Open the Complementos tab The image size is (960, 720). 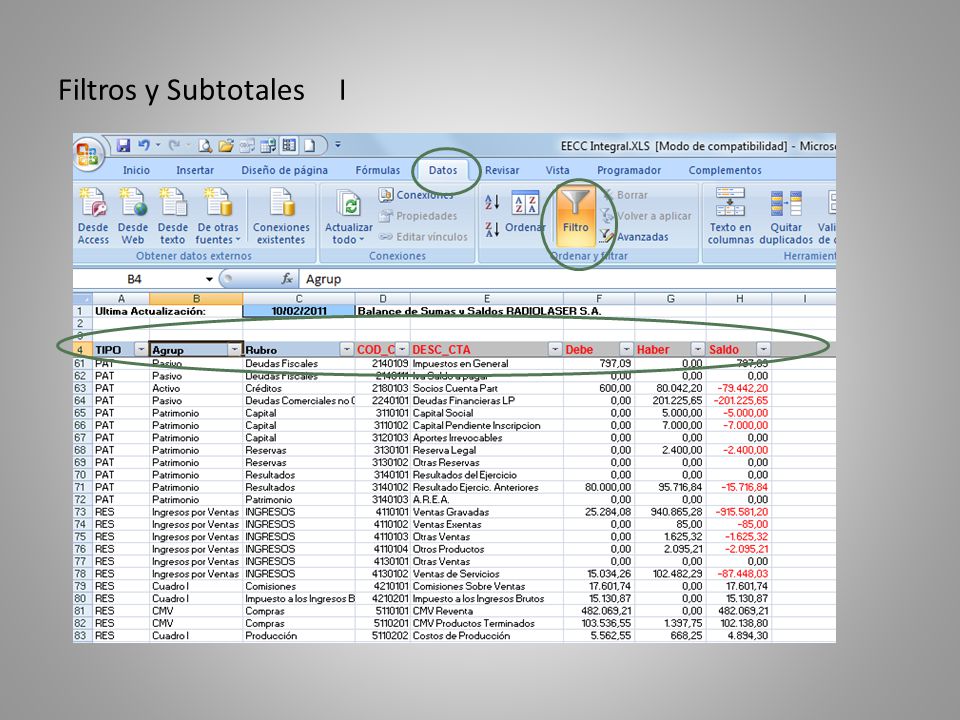click(725, 170)
